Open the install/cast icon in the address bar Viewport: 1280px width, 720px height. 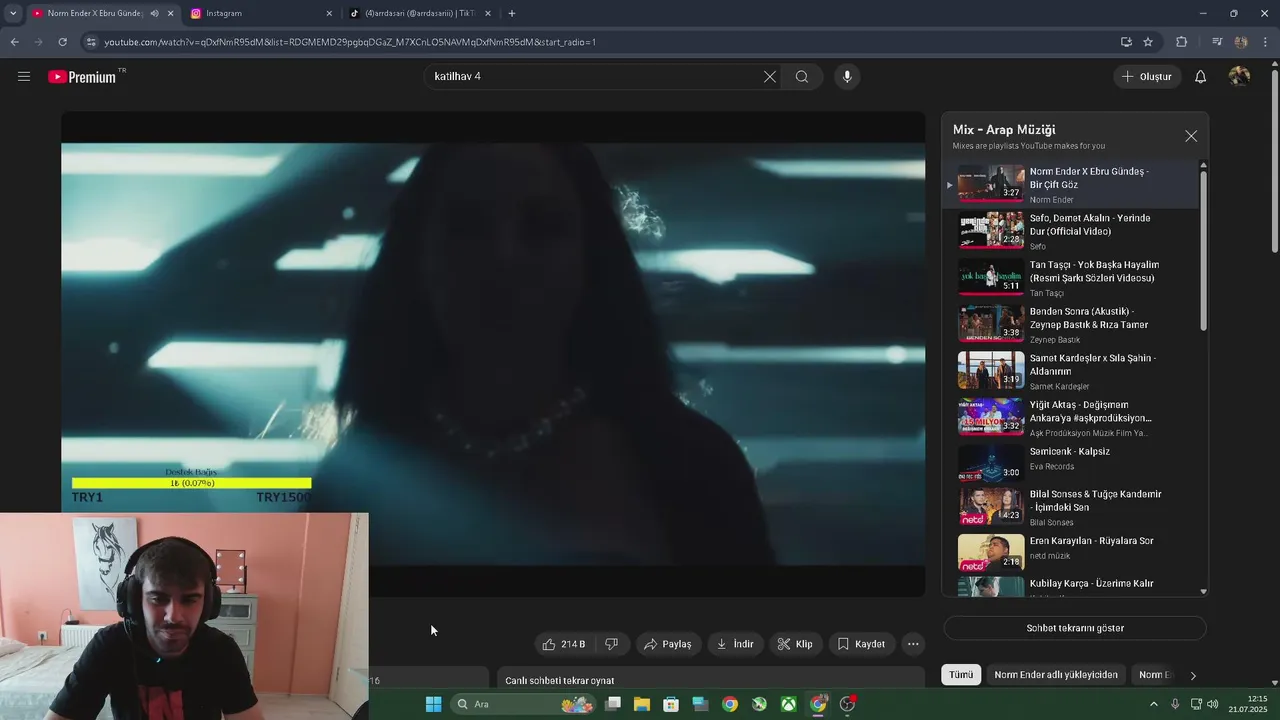(1126, 42)
